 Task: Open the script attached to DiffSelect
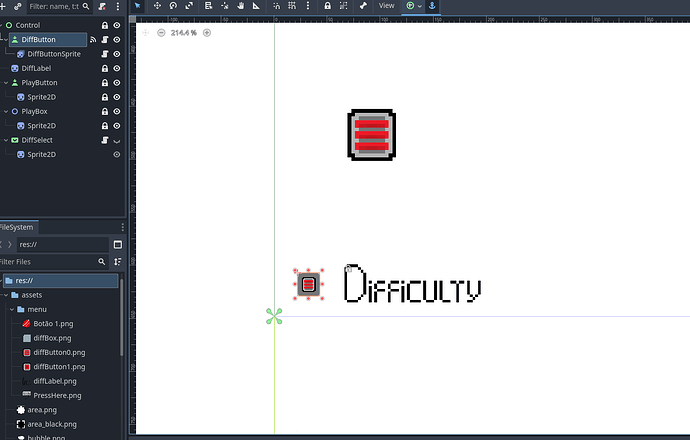tap(105, 140)
